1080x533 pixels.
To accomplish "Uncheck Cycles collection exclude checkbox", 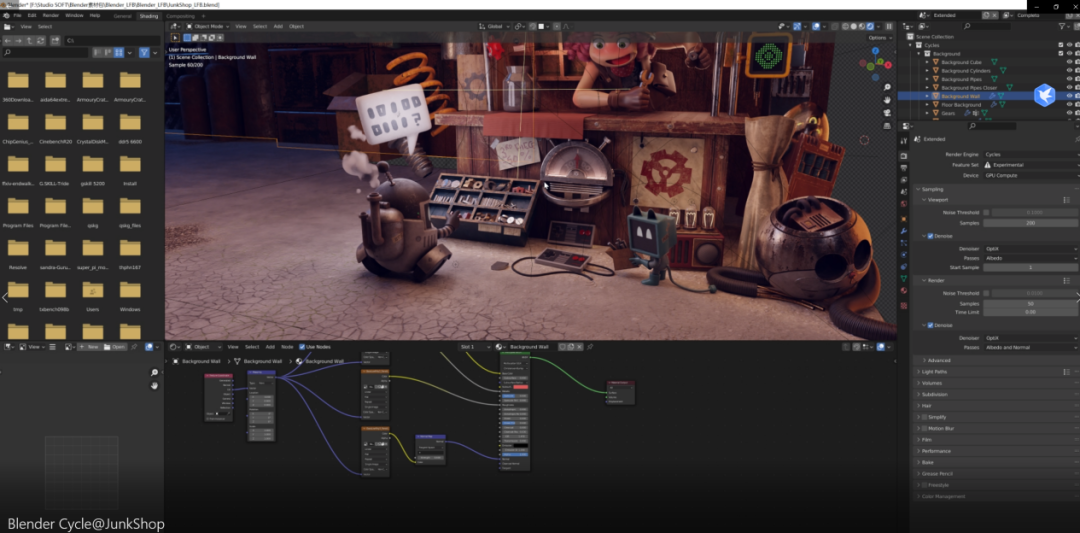I will tap(1061, 45).
